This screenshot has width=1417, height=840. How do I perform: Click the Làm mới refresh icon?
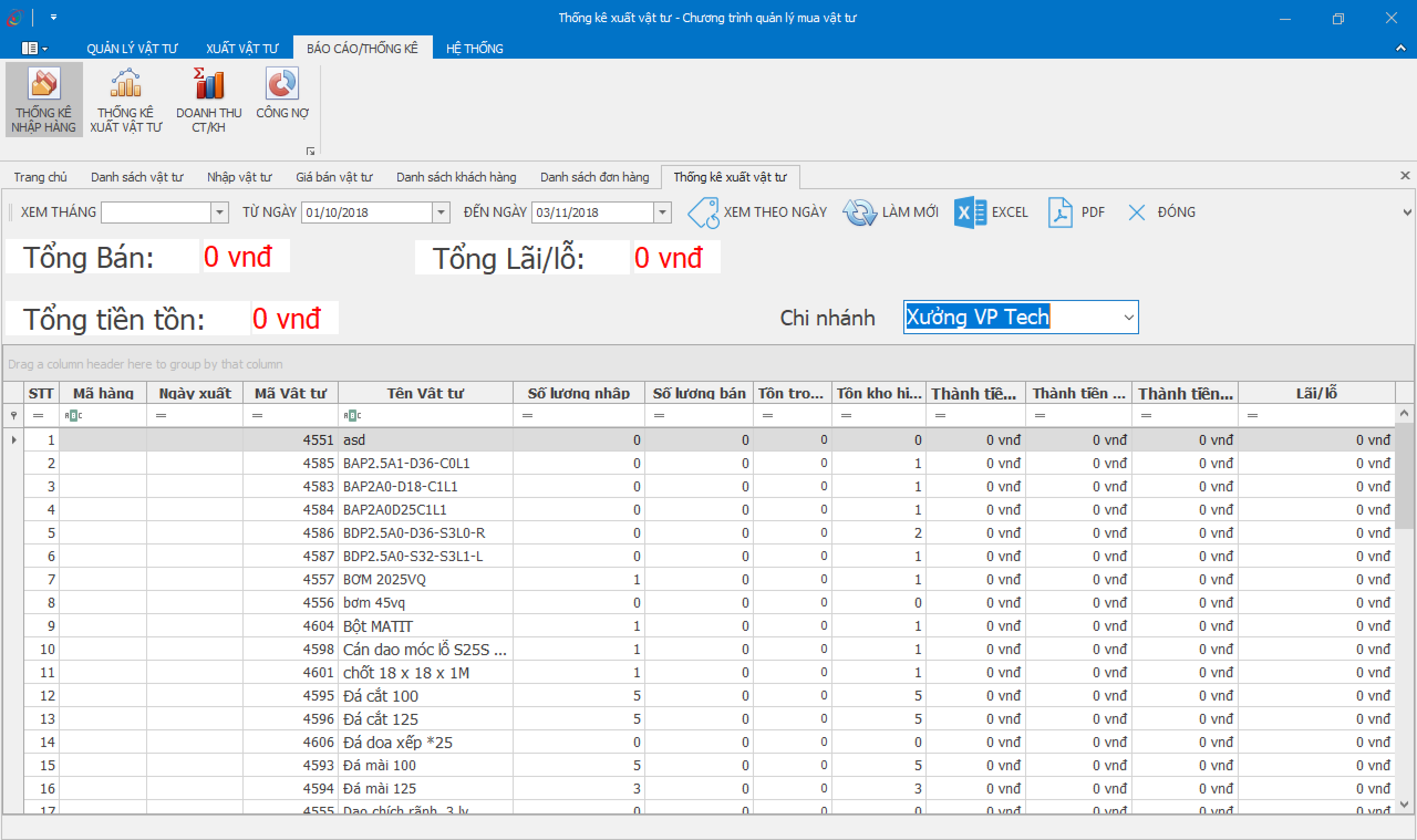(x=860, y=213)
